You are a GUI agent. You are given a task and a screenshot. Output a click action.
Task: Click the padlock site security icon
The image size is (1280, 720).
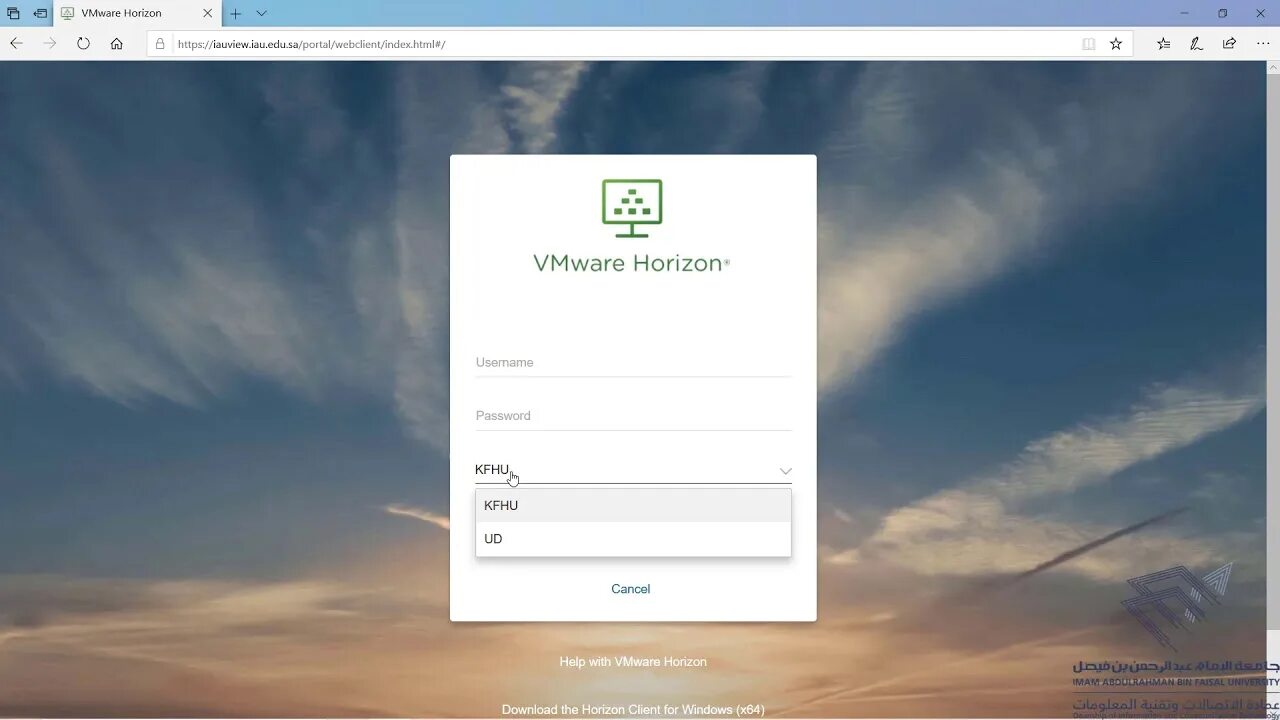[160, 44]
